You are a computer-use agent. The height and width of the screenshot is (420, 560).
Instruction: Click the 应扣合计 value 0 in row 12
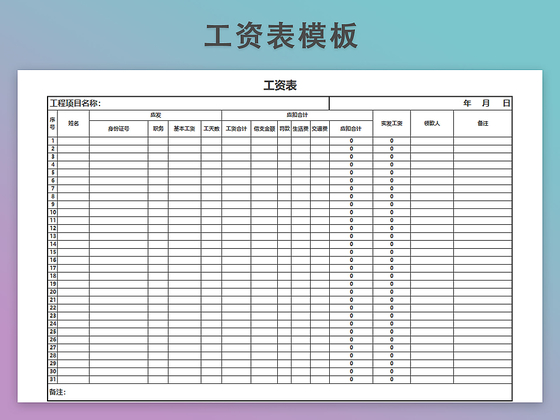(x=351, y=228)
